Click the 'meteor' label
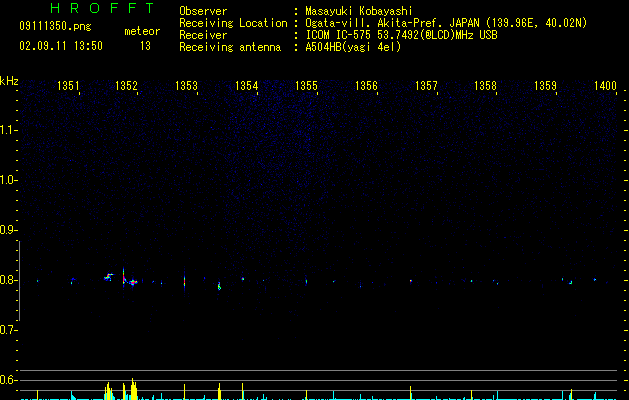 click(x=142, y=31)
